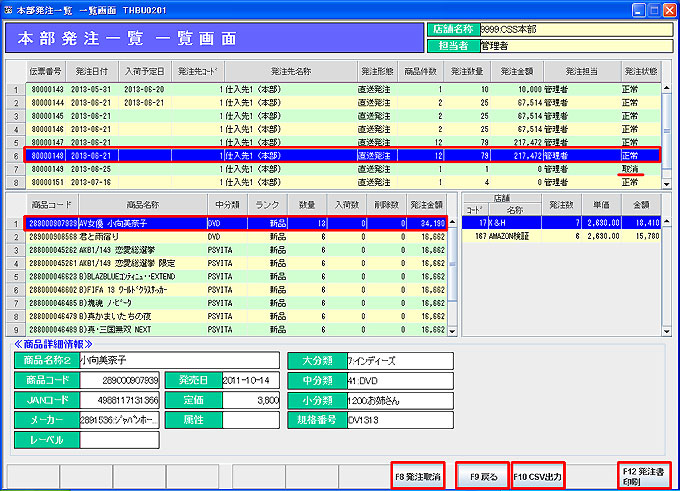Click the 担当者 field showing 管理者

[576, 46]
